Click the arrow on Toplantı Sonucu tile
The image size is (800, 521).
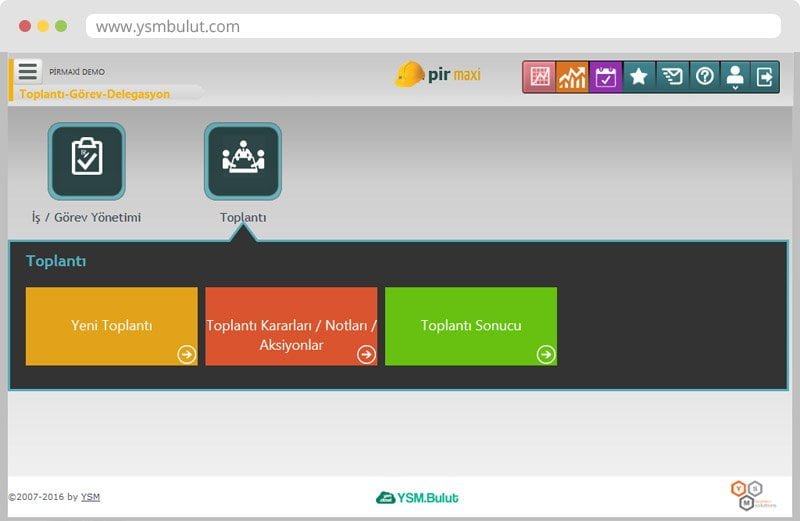pyautogui.click(x=545, y=354)
